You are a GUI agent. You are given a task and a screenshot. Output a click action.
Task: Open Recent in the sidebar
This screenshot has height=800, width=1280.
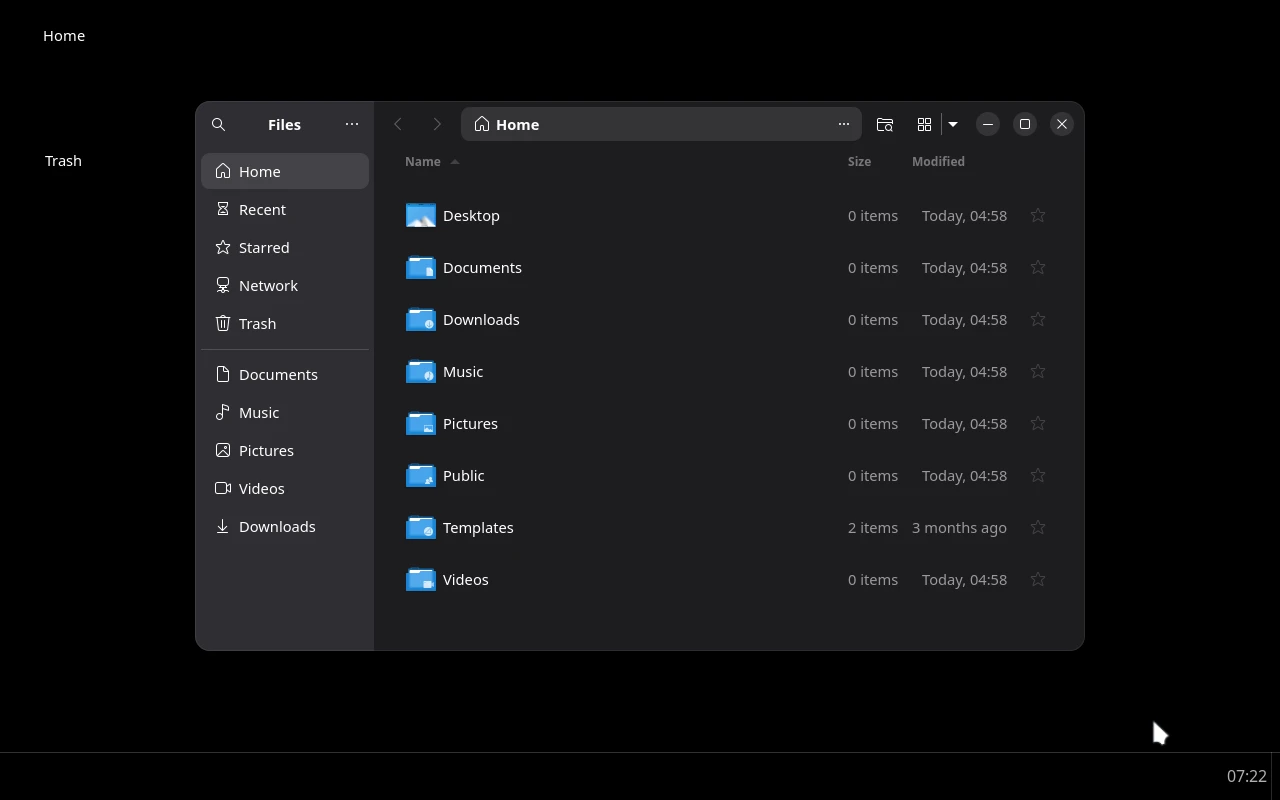285,209
